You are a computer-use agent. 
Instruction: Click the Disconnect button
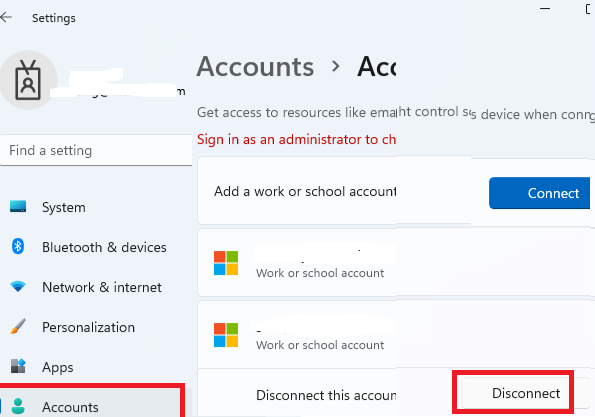(526, 393)
